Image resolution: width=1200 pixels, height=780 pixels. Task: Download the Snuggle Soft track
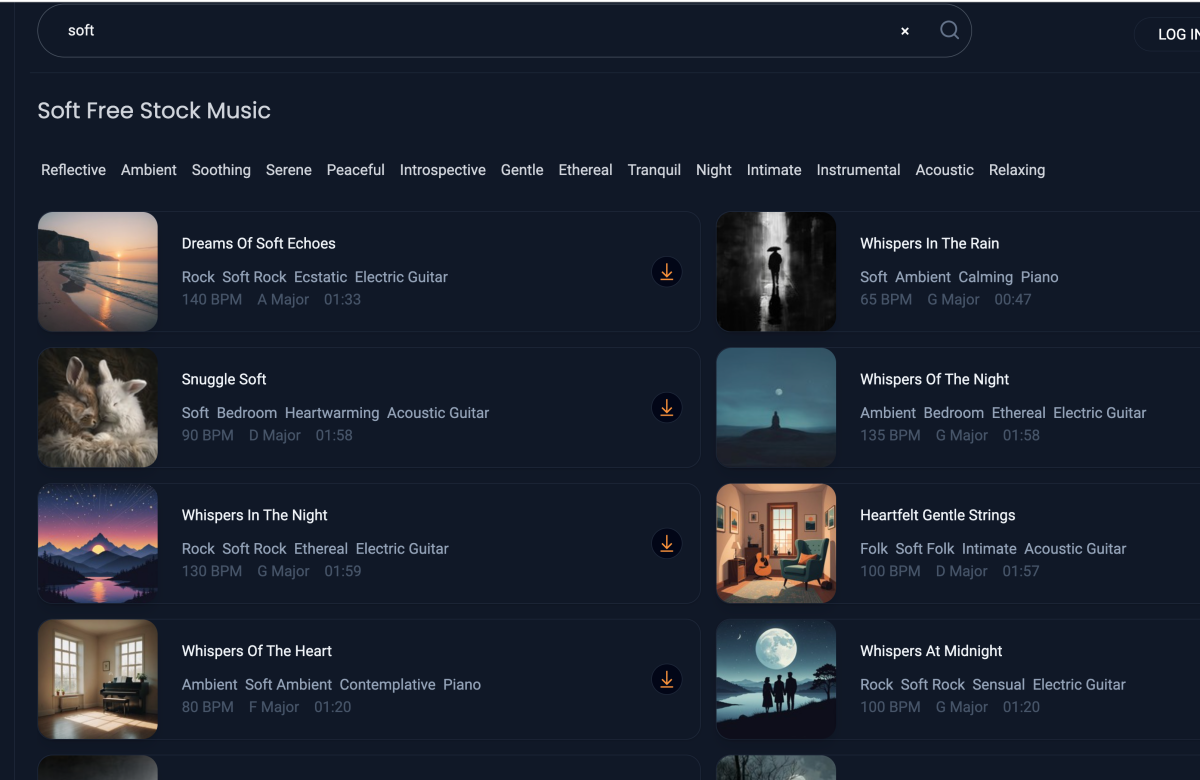click(667, 407)
